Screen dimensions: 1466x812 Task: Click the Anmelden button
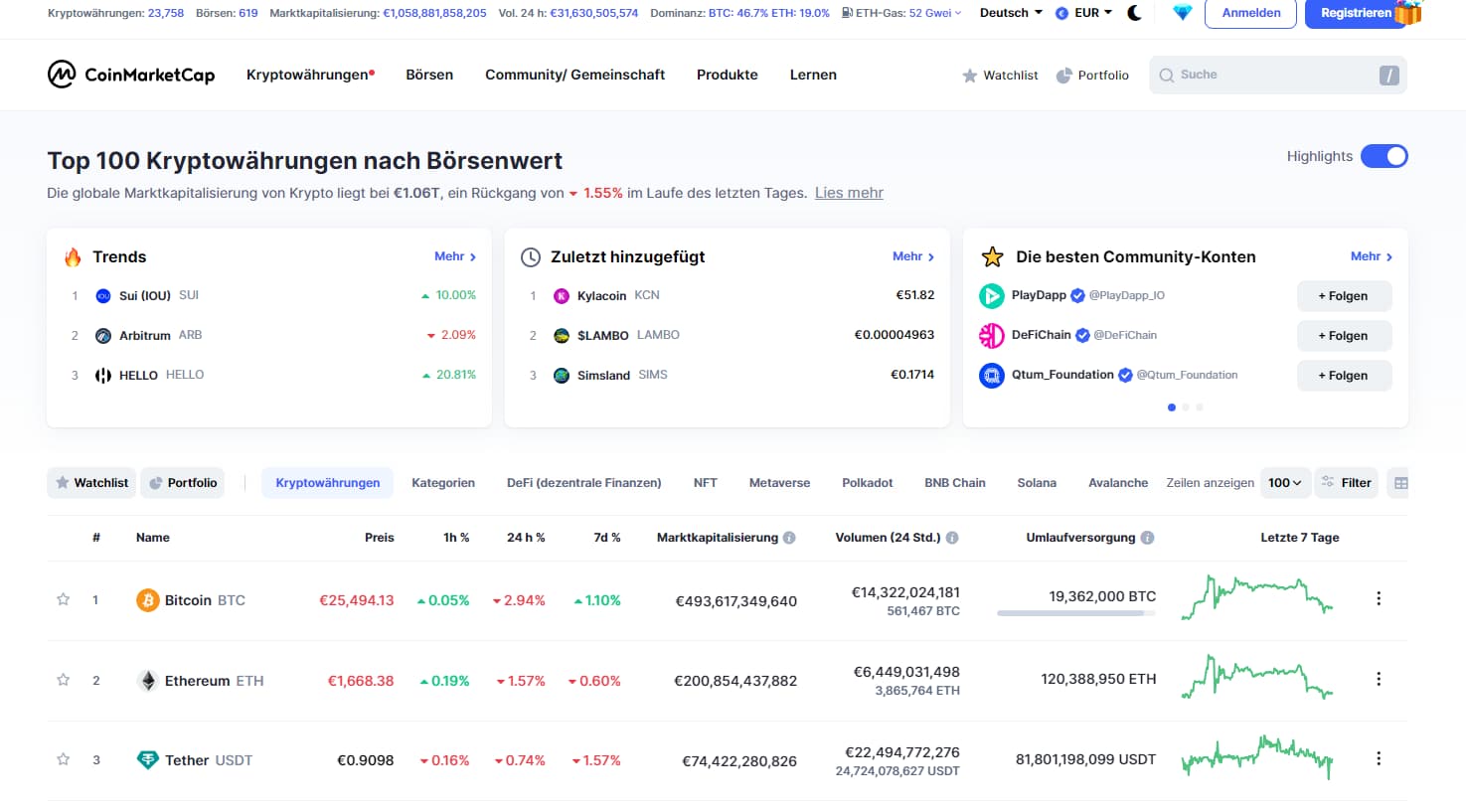[x=1251, y=13]
